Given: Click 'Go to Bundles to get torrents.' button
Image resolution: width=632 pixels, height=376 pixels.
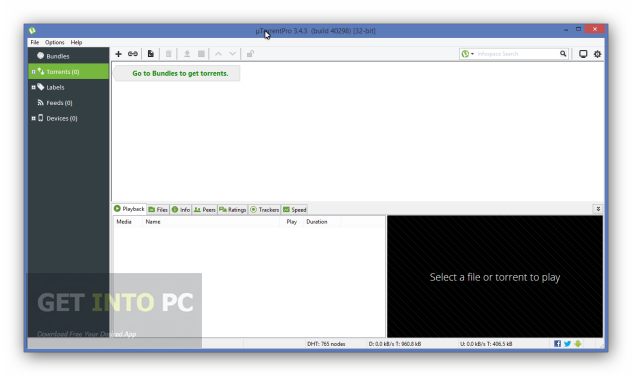Looking at the screenshot, I should tap(177, 73).
